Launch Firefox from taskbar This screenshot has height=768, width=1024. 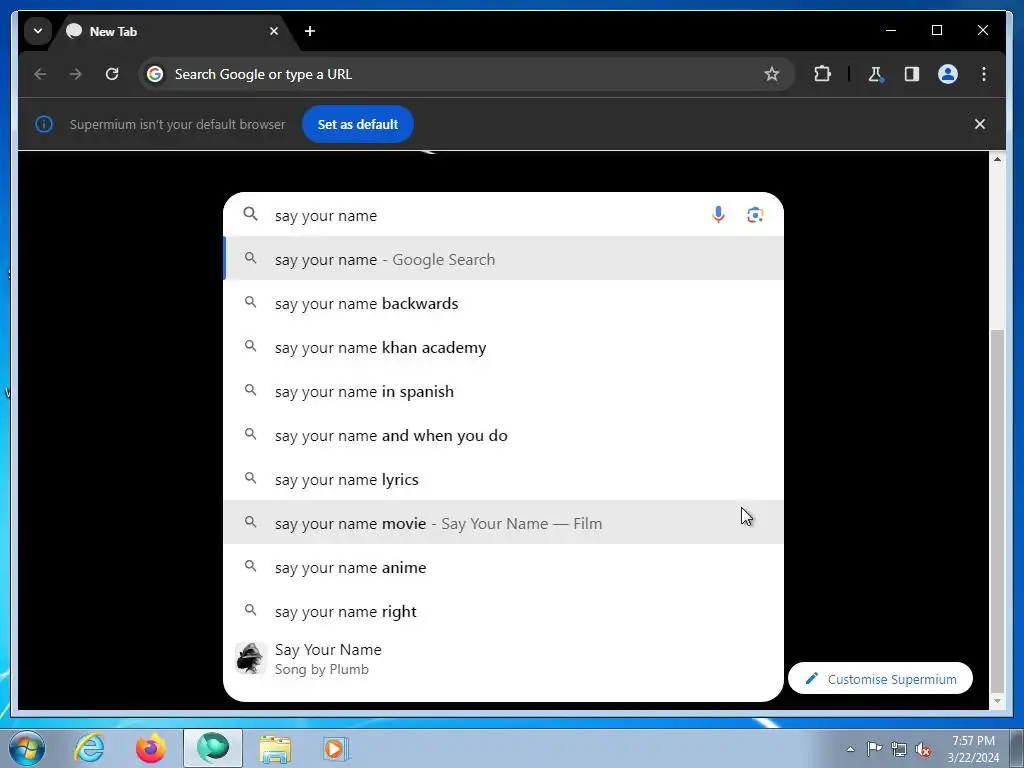151,748
